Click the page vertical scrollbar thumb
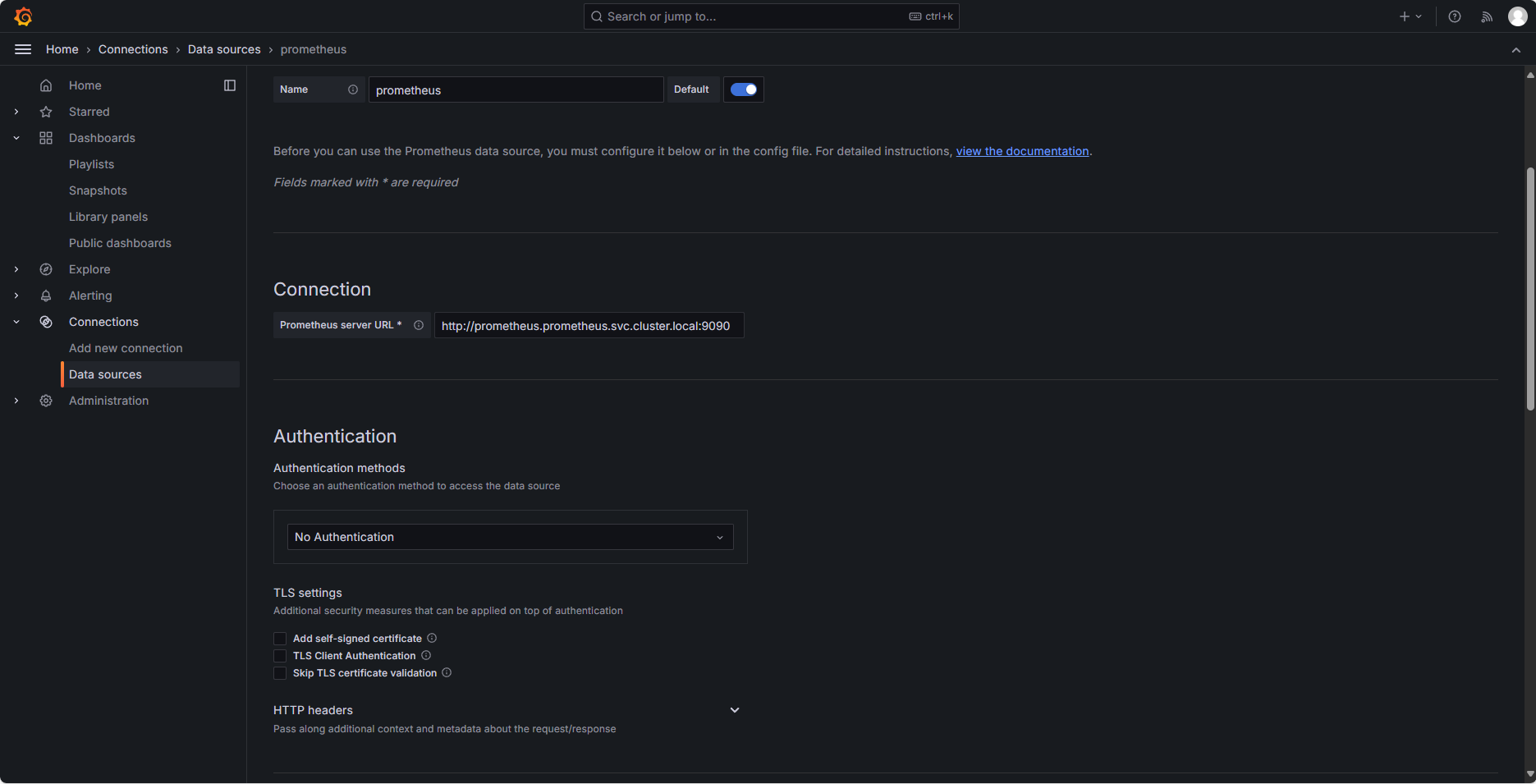1536x784 pixels. [x=1530, y=288]
